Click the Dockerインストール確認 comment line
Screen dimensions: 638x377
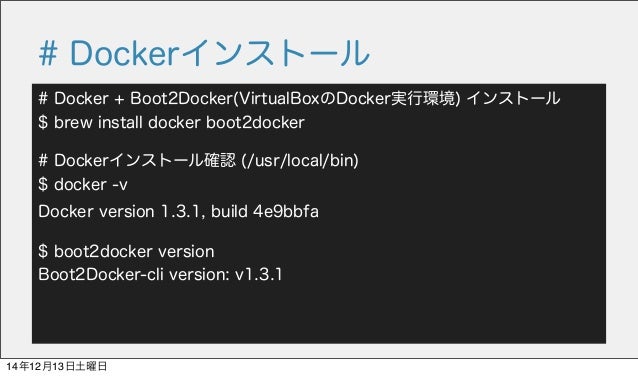199,160
